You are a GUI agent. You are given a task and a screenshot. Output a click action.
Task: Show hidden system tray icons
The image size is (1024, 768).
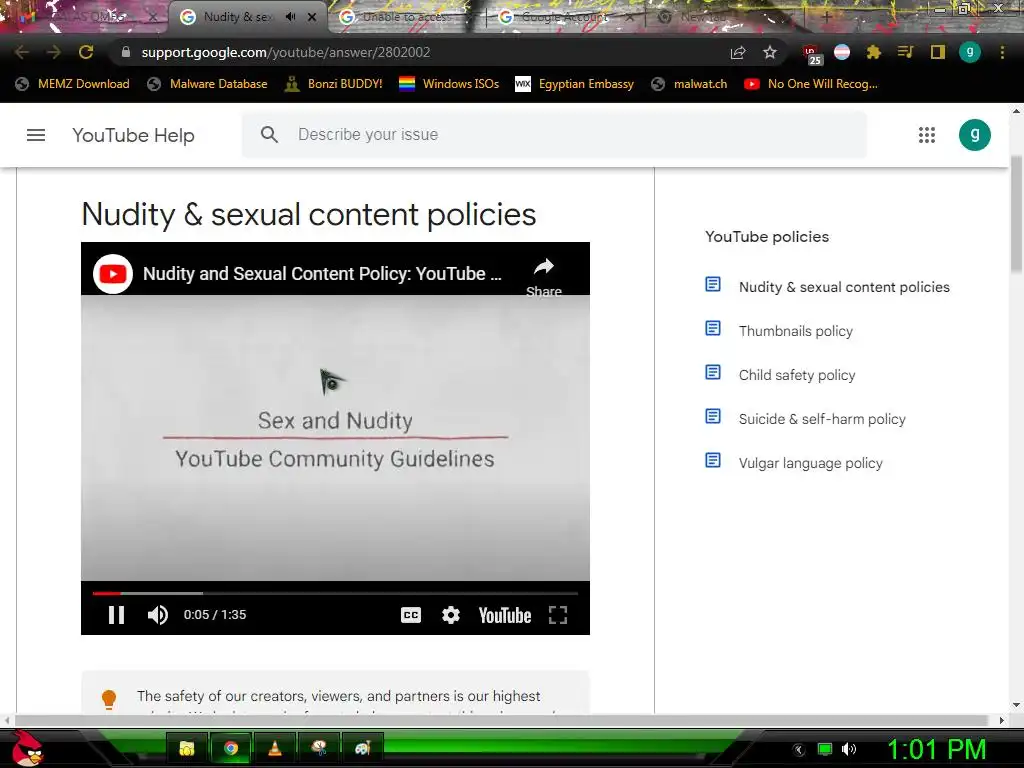point(799,750)
